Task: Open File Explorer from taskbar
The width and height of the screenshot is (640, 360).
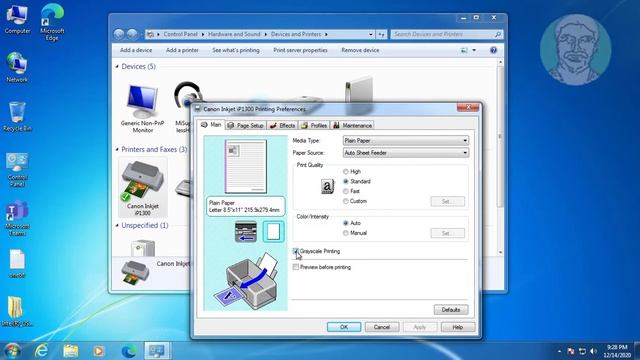Action: point(71,351)
